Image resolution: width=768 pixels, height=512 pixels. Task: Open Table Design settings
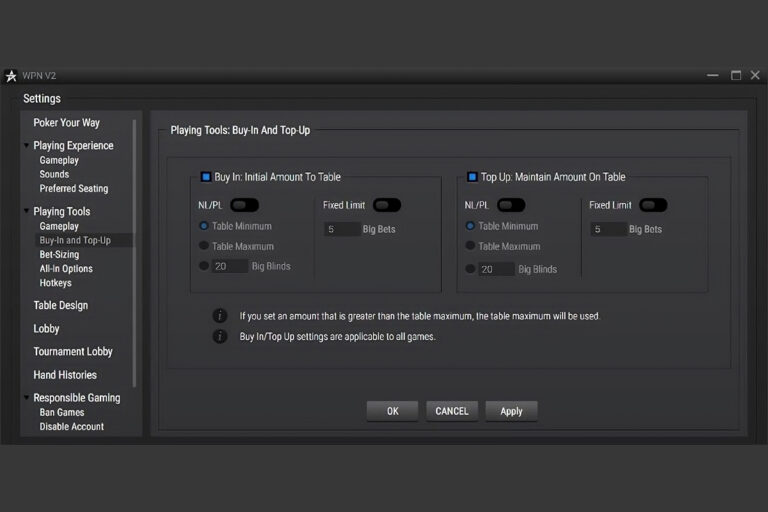[61, 305]
